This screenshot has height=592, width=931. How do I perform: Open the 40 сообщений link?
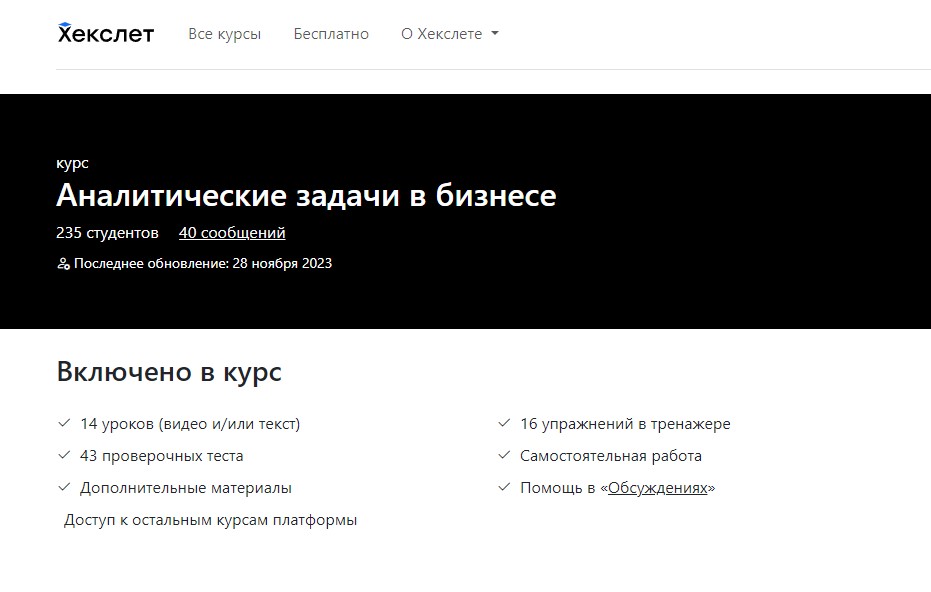click(232, 233)
